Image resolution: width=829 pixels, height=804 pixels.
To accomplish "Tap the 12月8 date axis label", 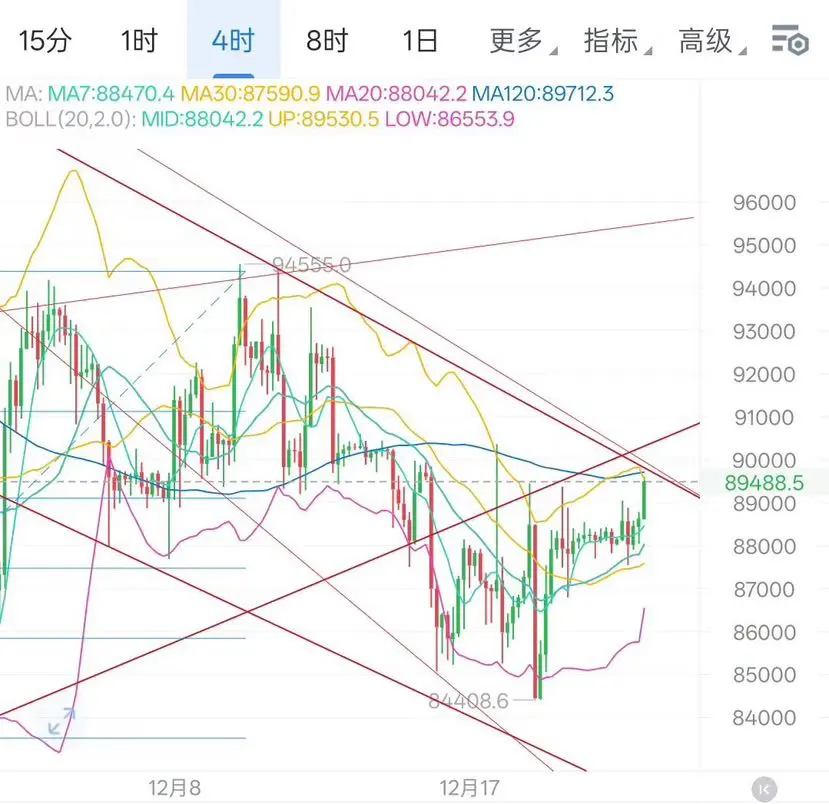I will tap(174, 788).
